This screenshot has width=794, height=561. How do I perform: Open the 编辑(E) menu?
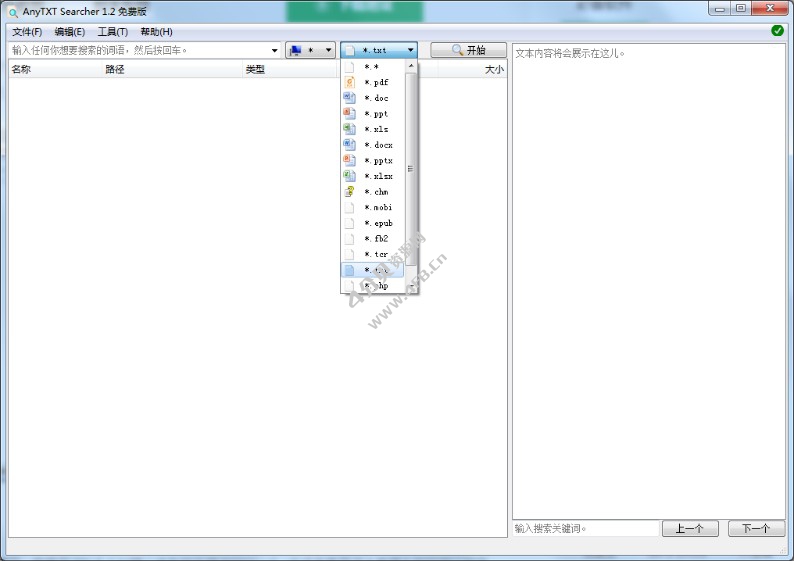[70, 32]
